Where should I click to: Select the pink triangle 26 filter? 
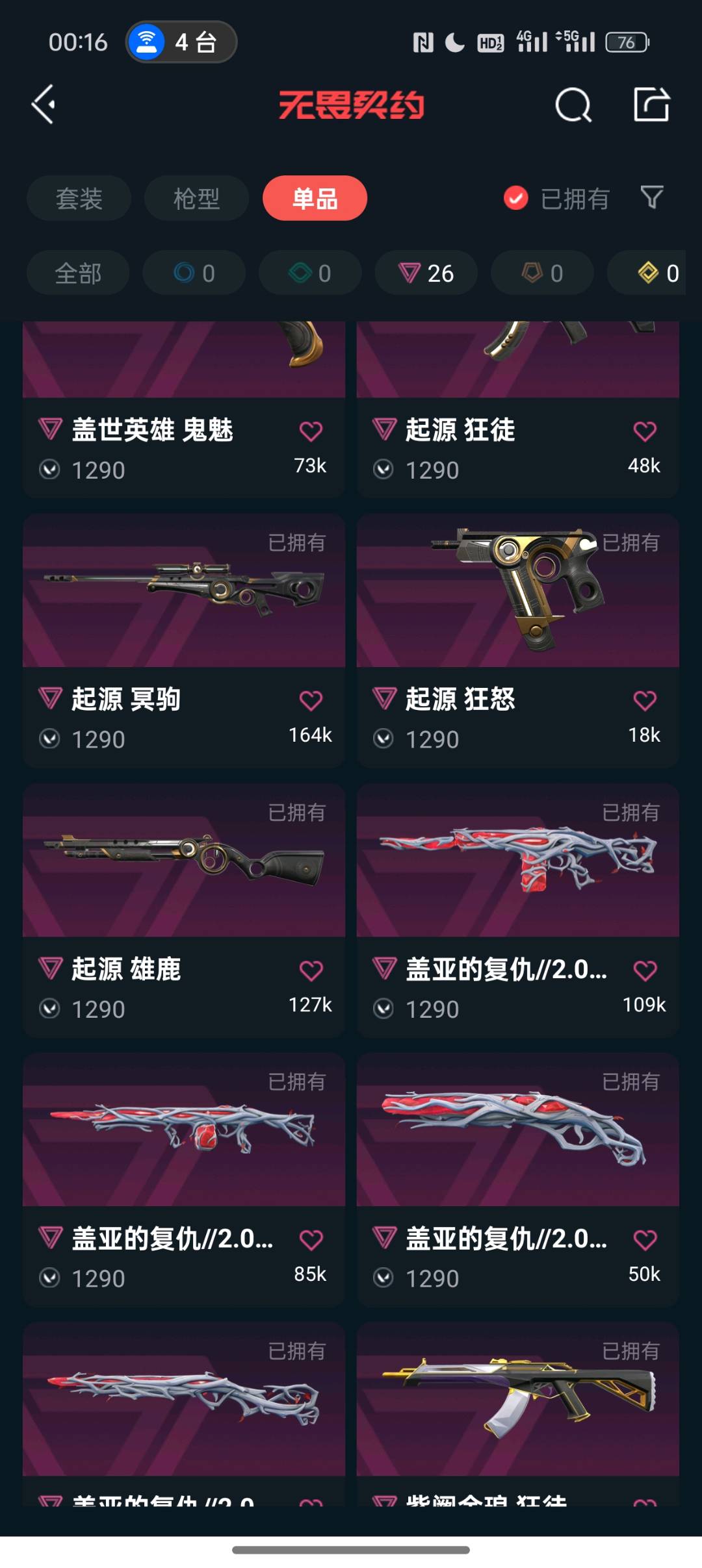tap(426, 273)
